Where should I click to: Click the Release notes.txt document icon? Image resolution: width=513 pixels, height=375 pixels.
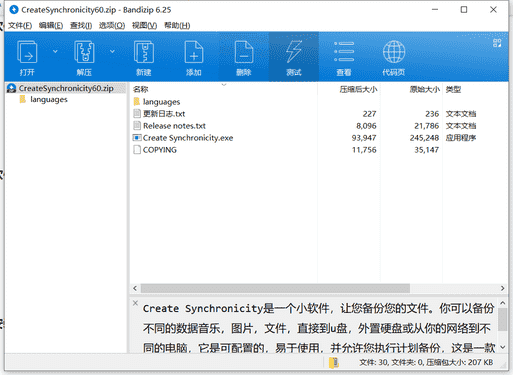click(x=137, y=125)
